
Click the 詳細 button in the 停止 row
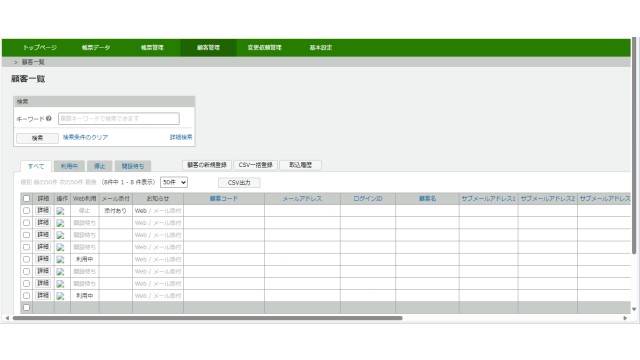(43, 210)
